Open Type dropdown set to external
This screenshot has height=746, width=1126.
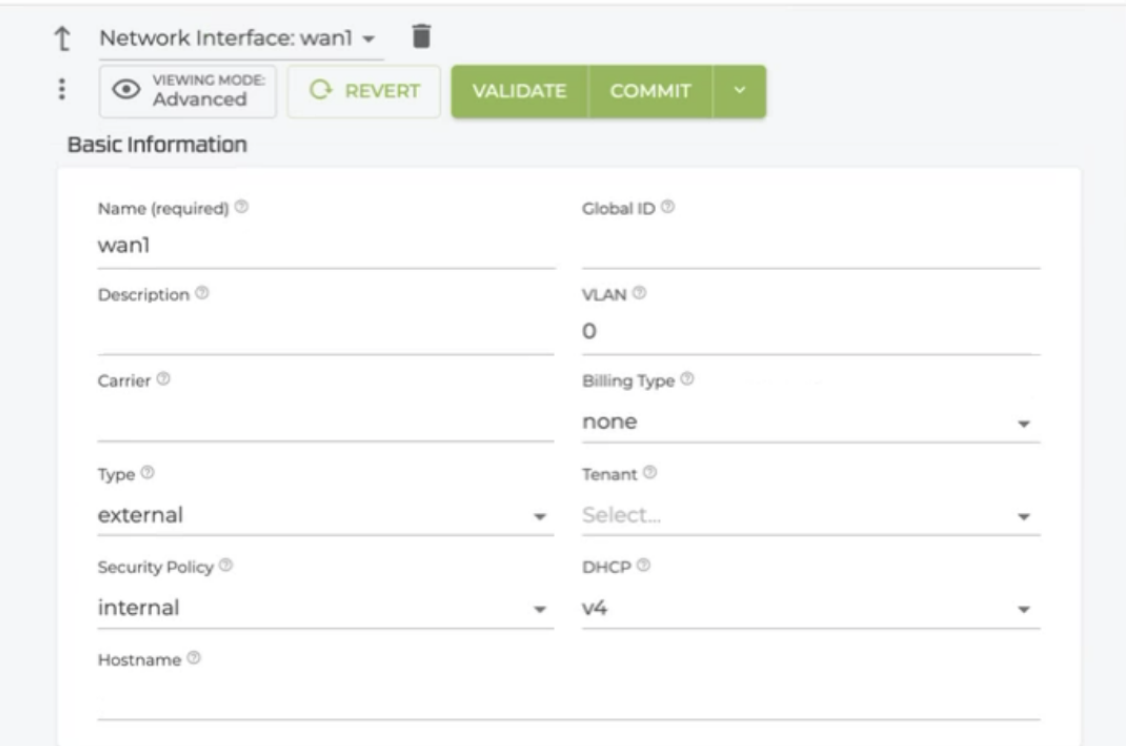pyautogui.click(x=326, y=516)
